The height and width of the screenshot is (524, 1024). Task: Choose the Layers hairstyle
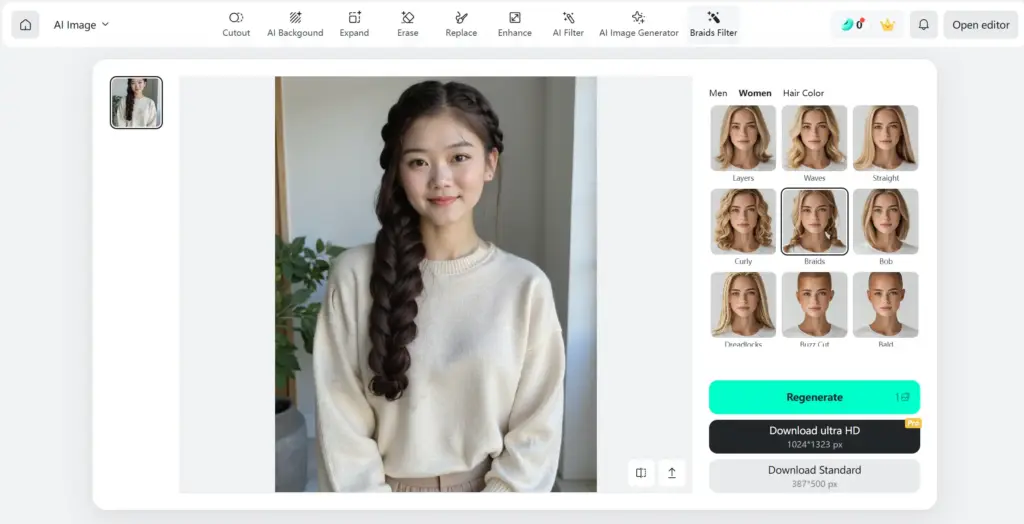tap(743, 139)
